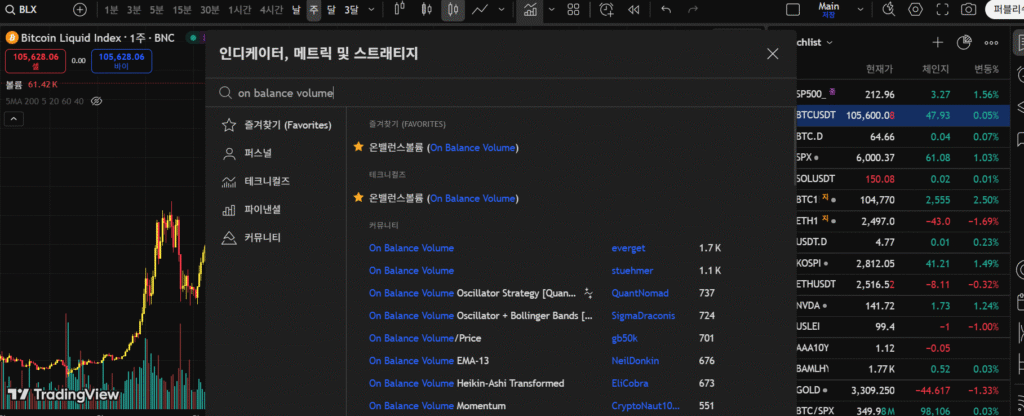
Task: Select the 날 daily interval
Action: 296,10
